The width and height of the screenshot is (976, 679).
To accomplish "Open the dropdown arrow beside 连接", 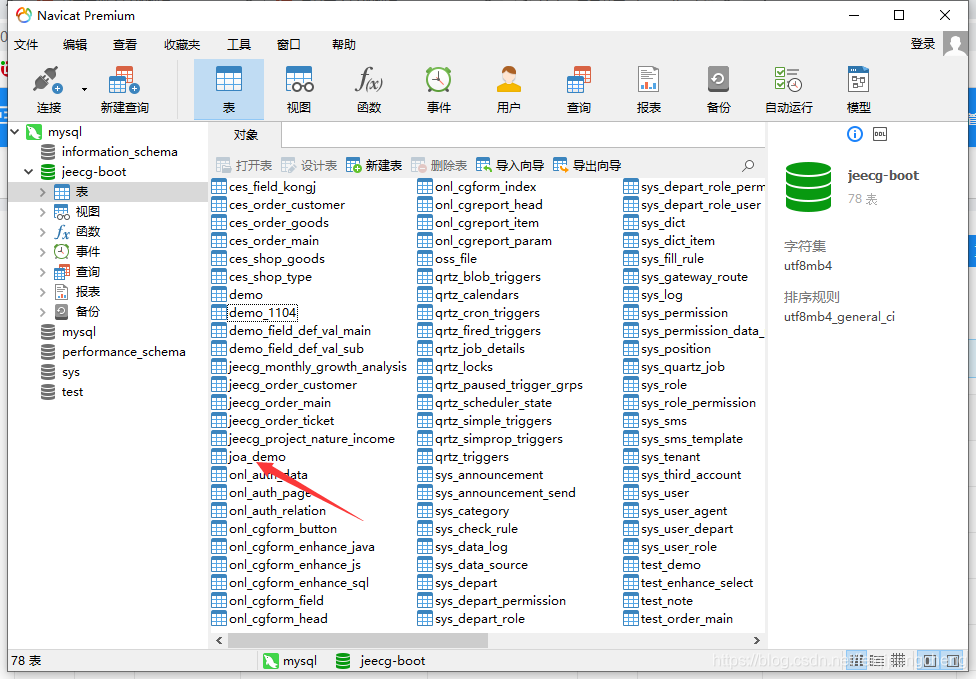I will pos(84,90).
